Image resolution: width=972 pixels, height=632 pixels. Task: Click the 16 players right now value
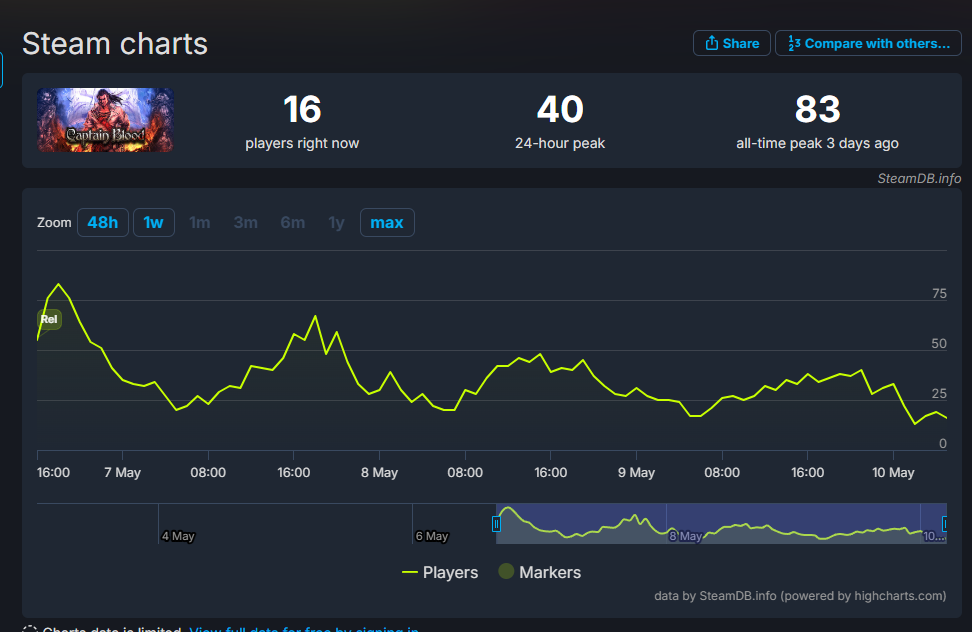pos(302,109)
